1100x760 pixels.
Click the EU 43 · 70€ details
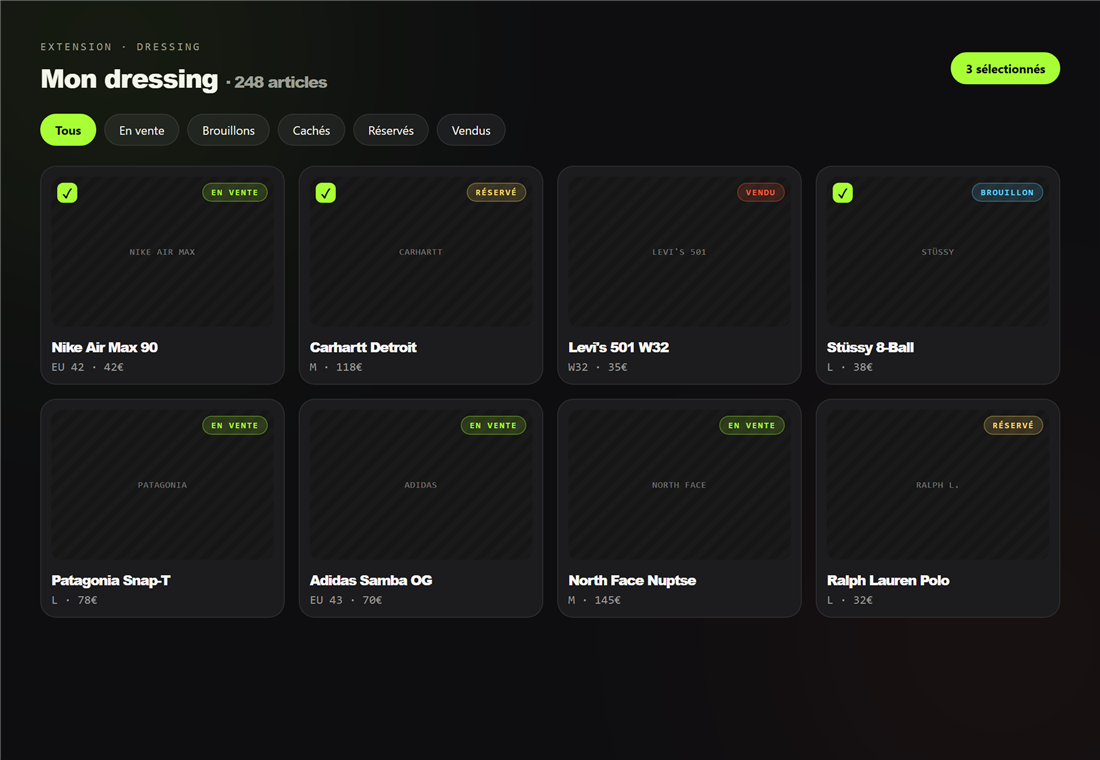coord(346,600)
